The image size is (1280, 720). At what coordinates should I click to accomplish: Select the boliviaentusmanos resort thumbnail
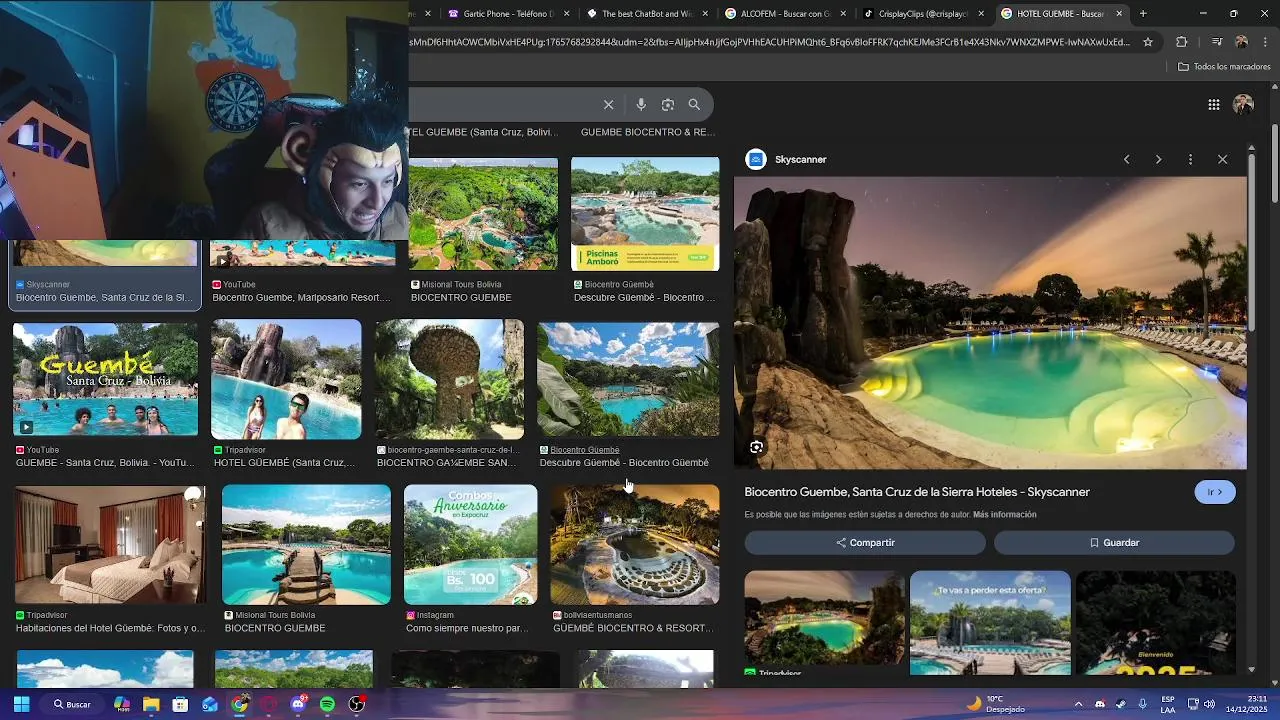(x=635, y=545)
